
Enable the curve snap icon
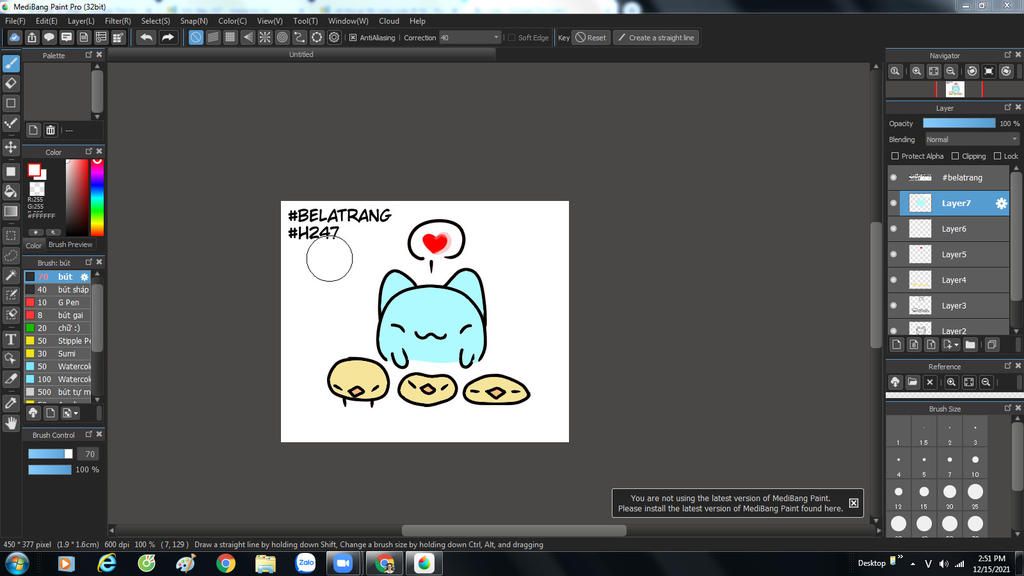point(299,37)
